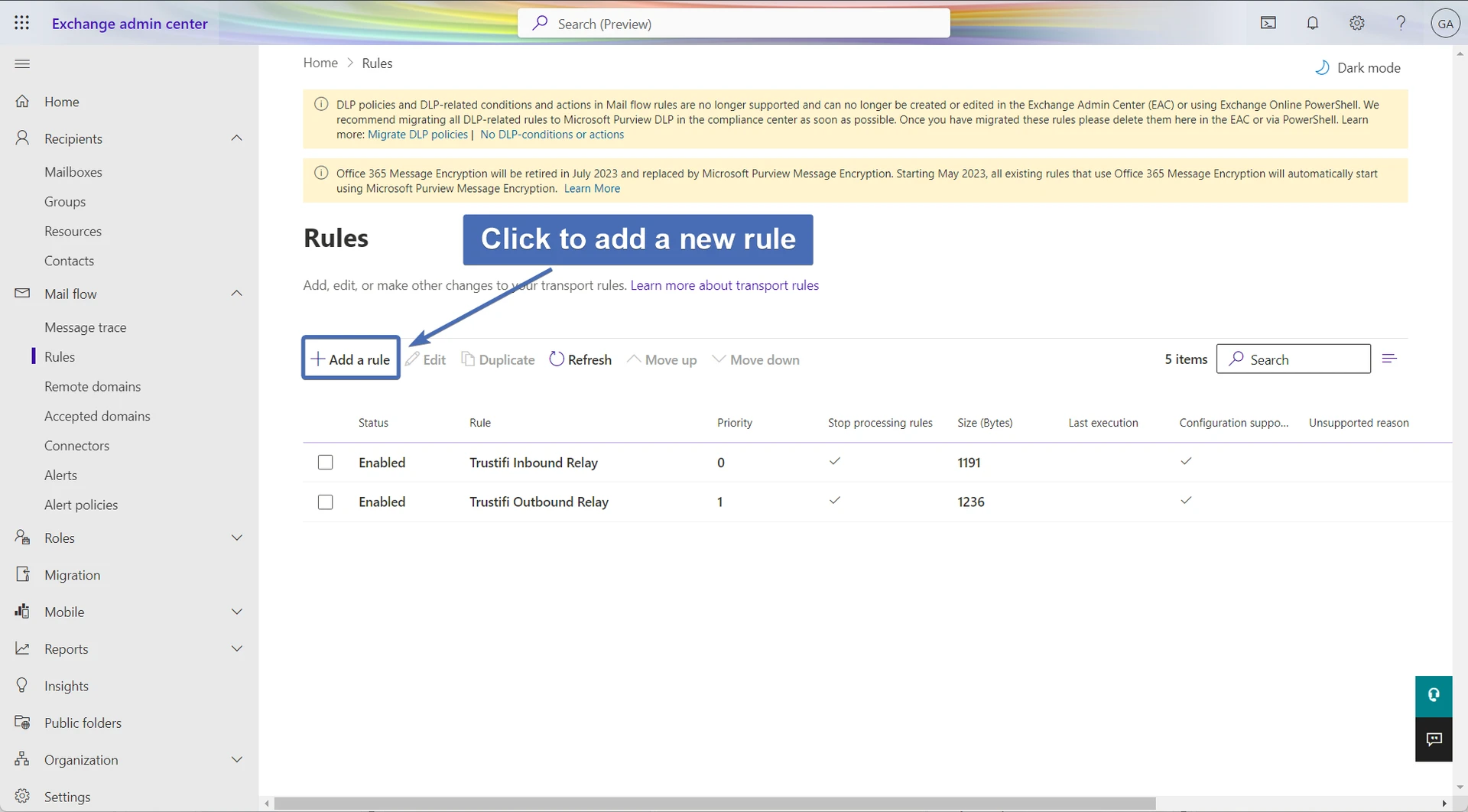Toggle Dark mode
The width and height of the screenshot is (1468, 812).
1358,68
